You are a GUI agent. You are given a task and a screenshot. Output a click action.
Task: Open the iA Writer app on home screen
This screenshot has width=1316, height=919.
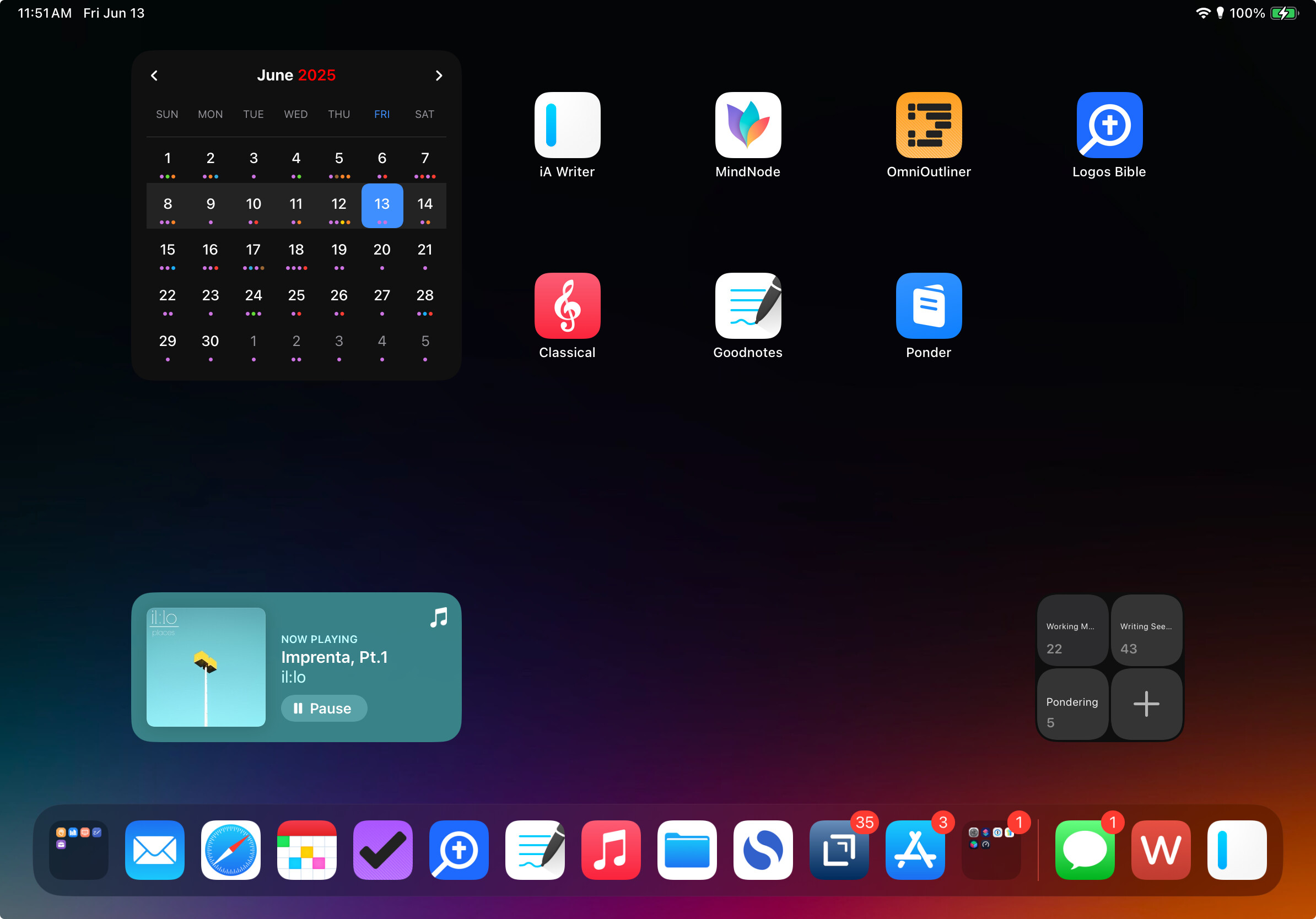tap(567, 125)
